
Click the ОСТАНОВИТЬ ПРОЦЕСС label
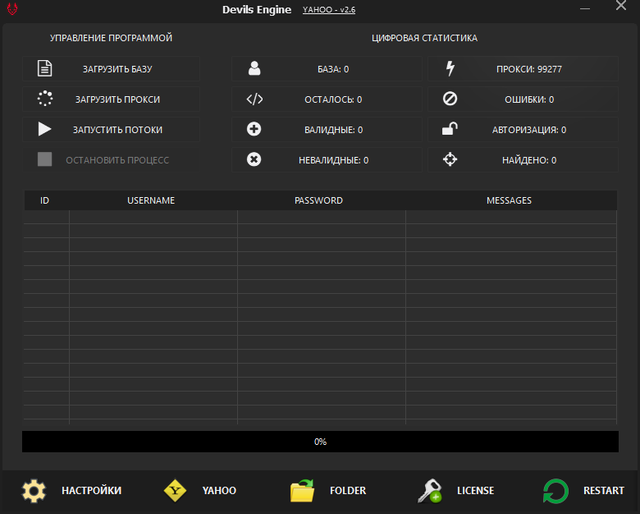pyautogui.click(x=117, y=160)
